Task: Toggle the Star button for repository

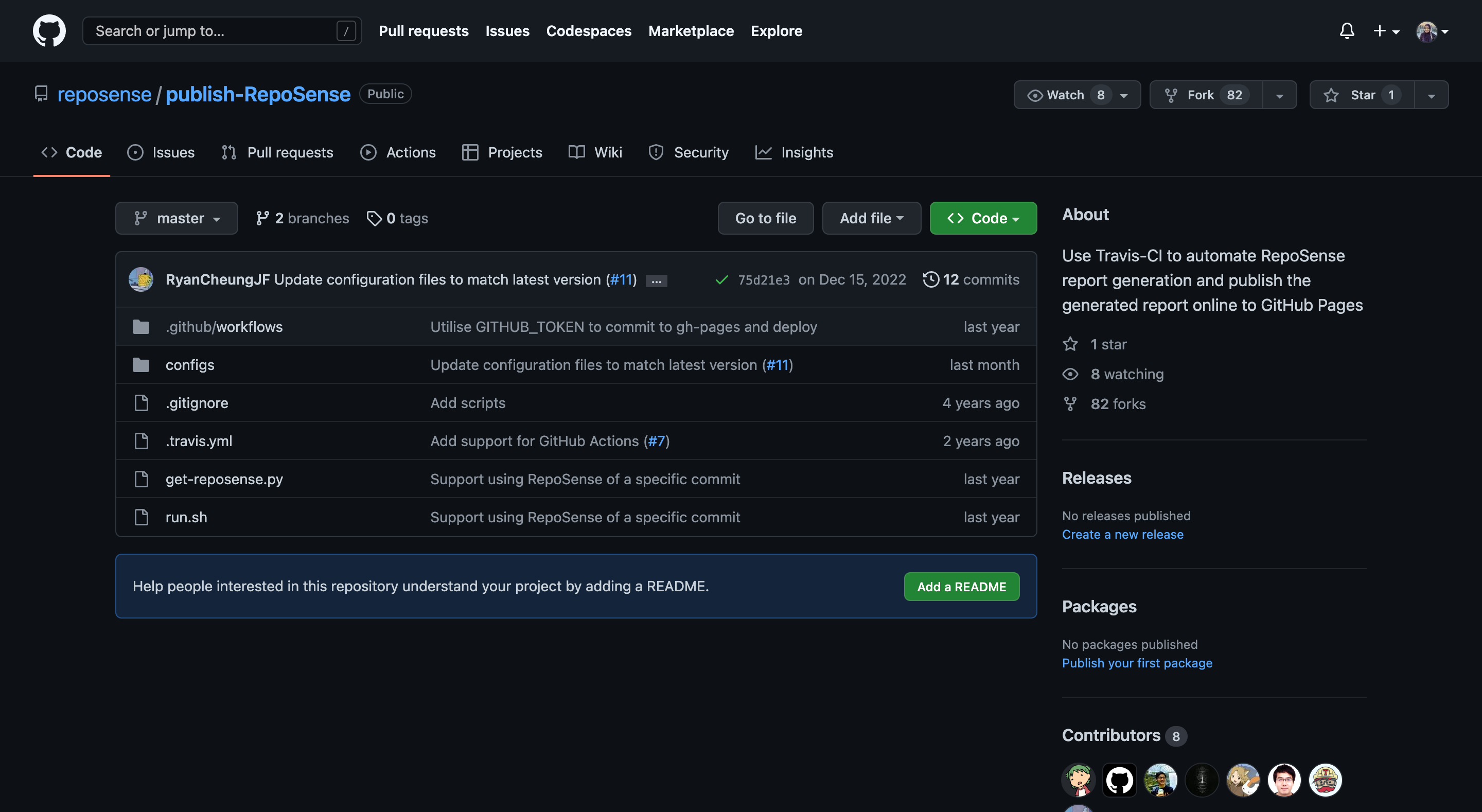Action: 1361,95
